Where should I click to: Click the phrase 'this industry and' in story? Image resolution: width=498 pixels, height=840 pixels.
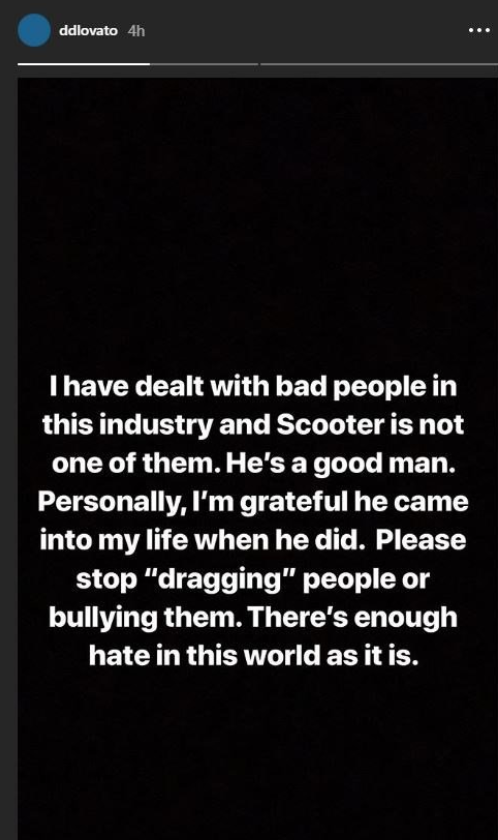(x=156, y=425)
